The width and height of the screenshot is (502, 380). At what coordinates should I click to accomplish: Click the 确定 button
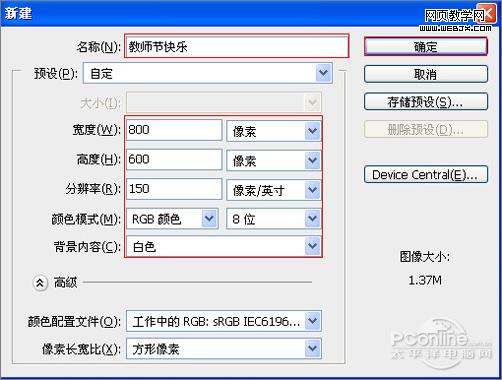coord(426,46)
